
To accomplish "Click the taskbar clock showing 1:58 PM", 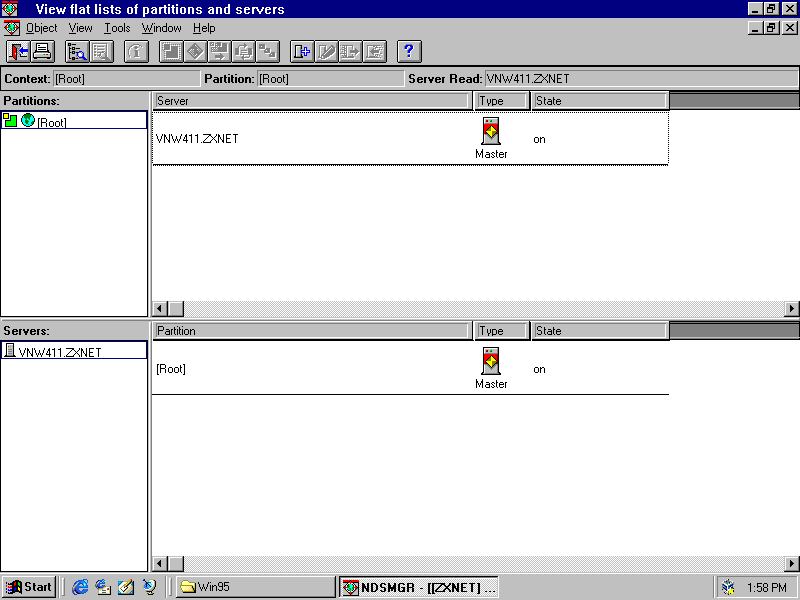I will tap(767, 588).
